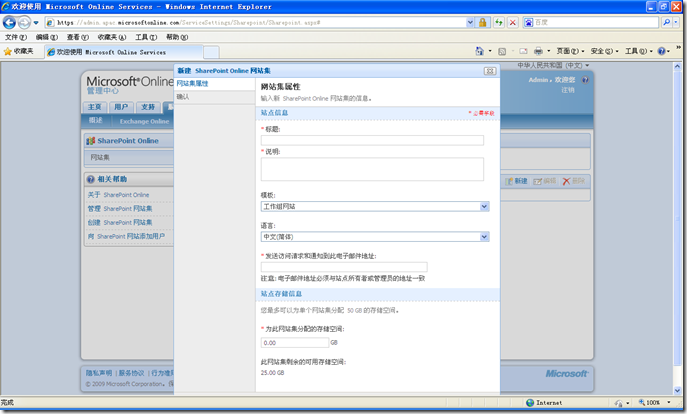Click the 注销 sign out link
The width and height of the screenshot is (687, 414).
point(568,90)
